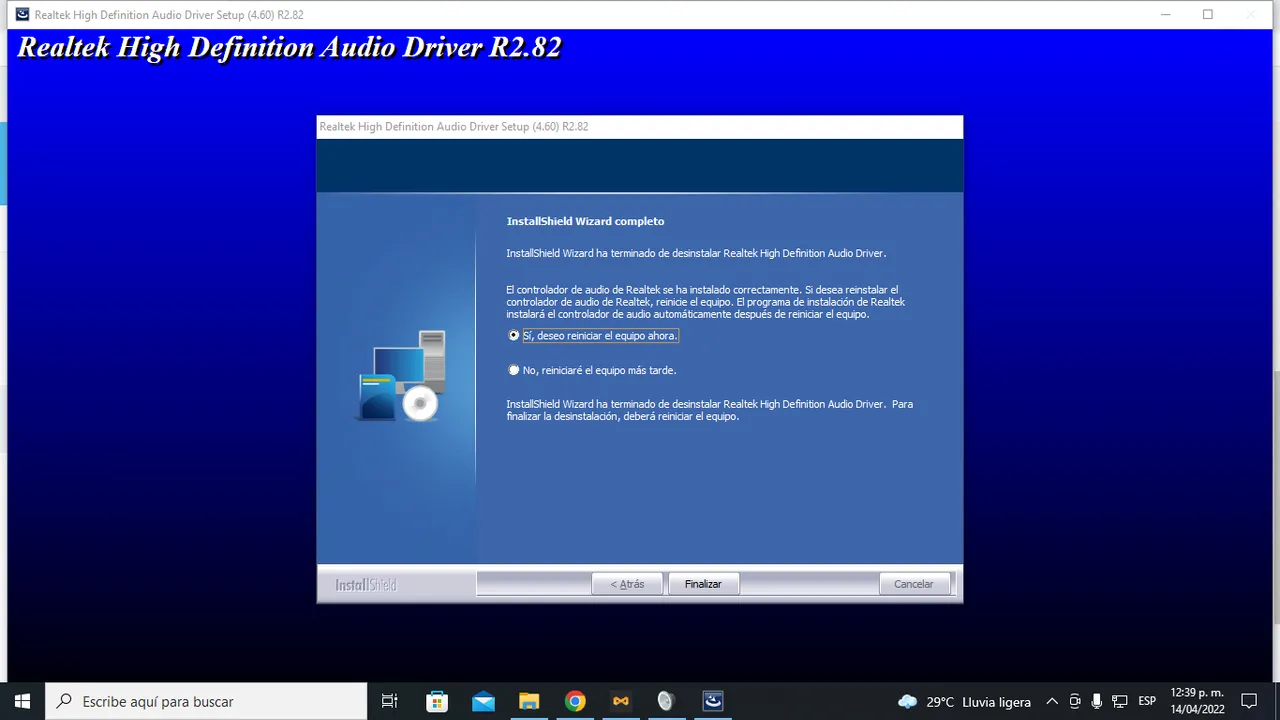Click the microphone tray icon

coord(1097,702)
